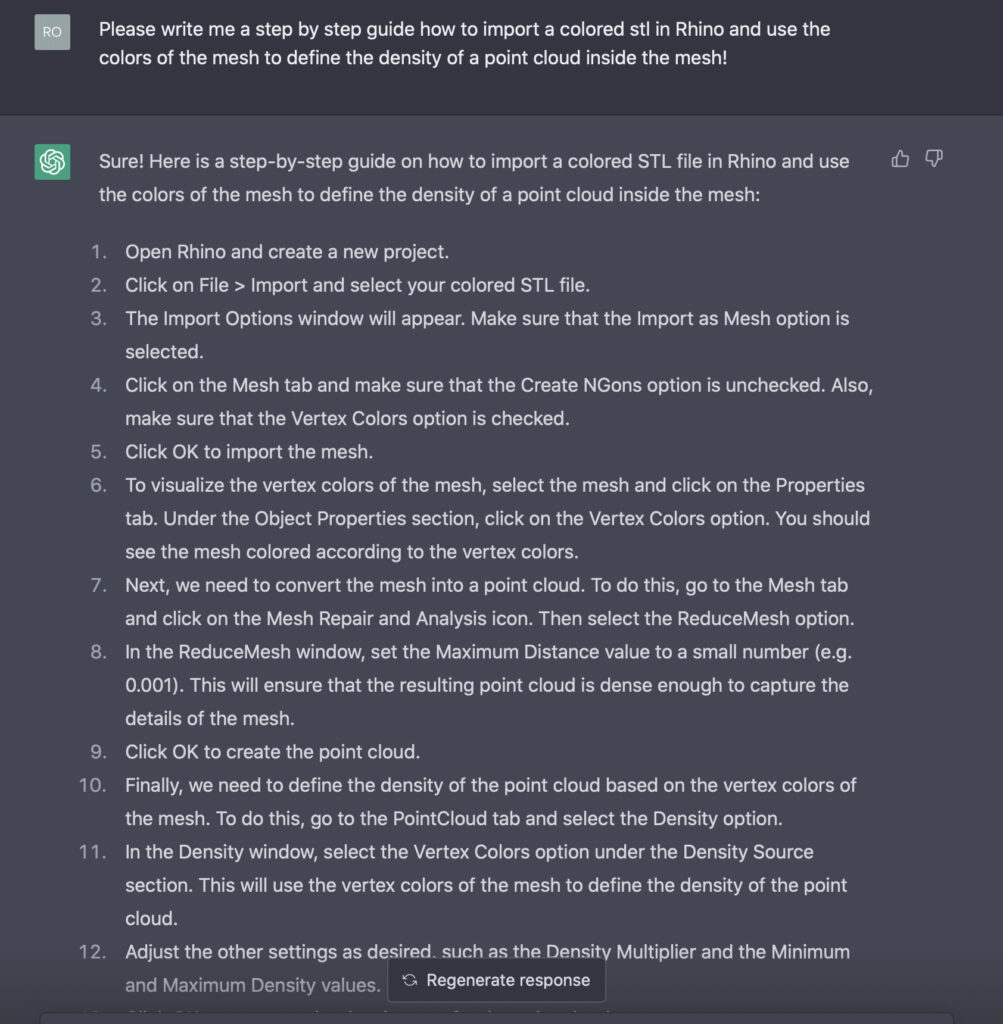Viewport: 1003px width, 1024px height.
Task: Click the Regenerate response button
Action: [x=496, y=980]
